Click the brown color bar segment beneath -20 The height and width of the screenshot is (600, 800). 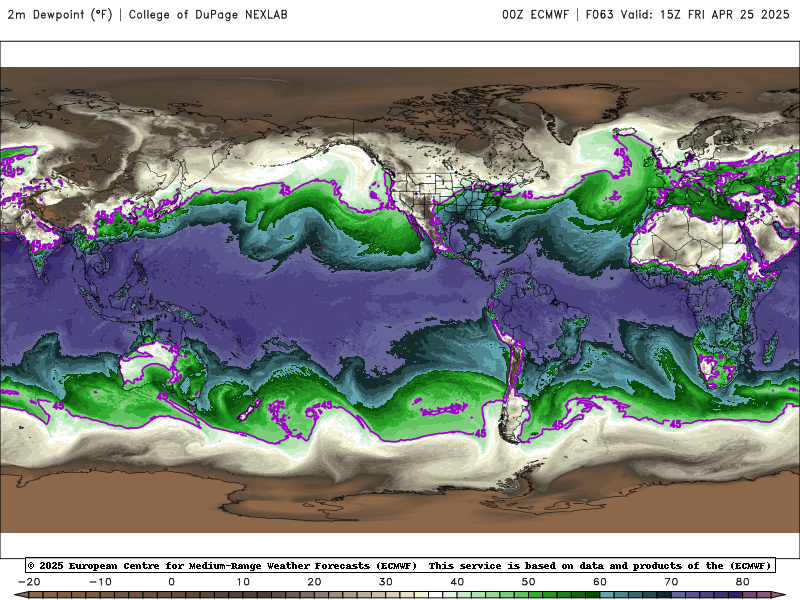click(36, 595)
